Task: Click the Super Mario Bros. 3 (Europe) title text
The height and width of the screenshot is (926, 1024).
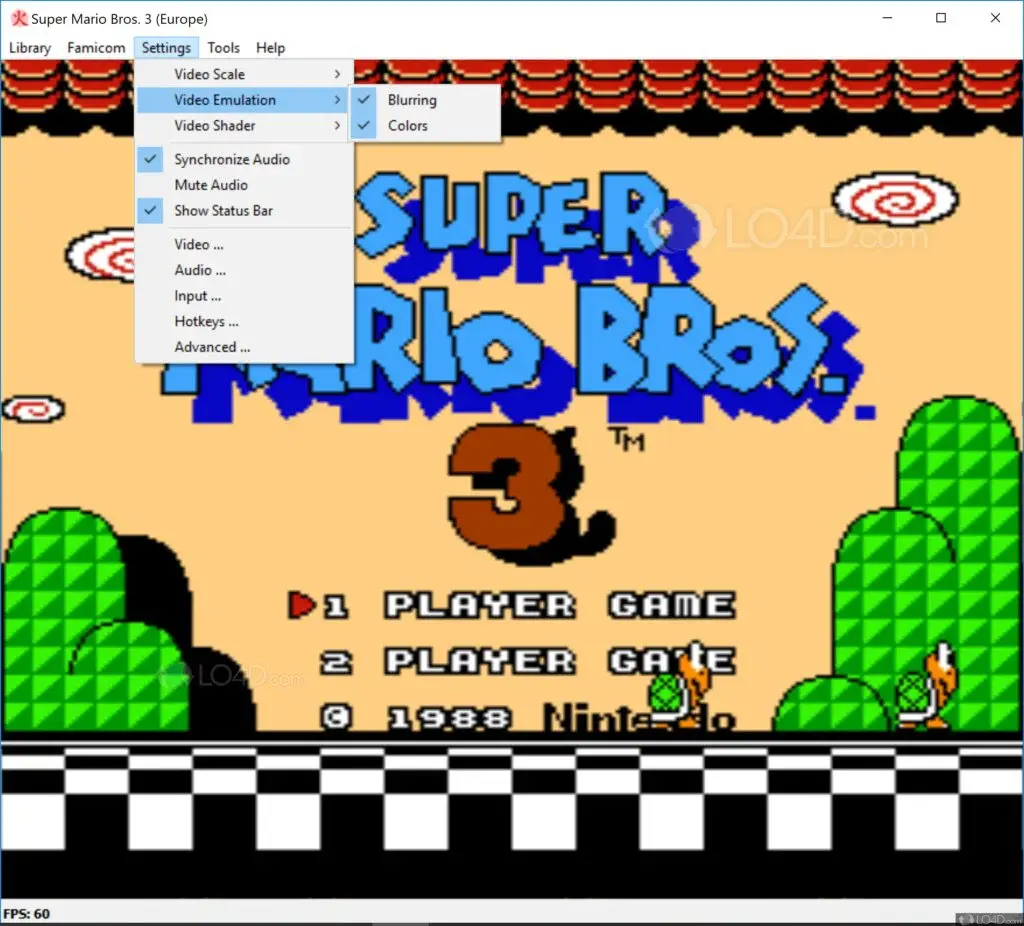Action: [120, 19]
